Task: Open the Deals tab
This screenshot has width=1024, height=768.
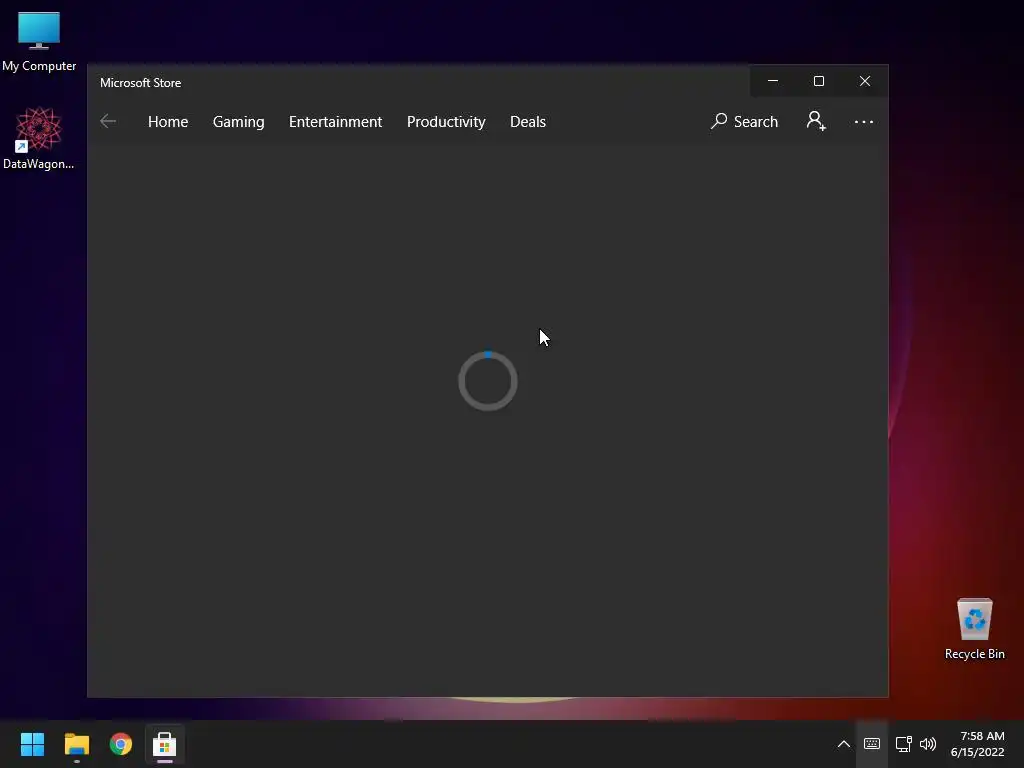Action: (528, 121)
